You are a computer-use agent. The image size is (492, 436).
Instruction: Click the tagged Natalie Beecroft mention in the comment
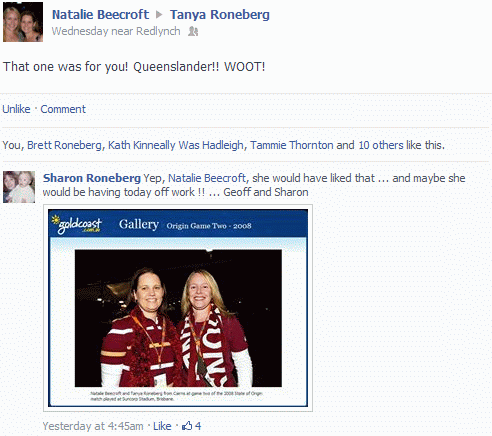[207, 178]
